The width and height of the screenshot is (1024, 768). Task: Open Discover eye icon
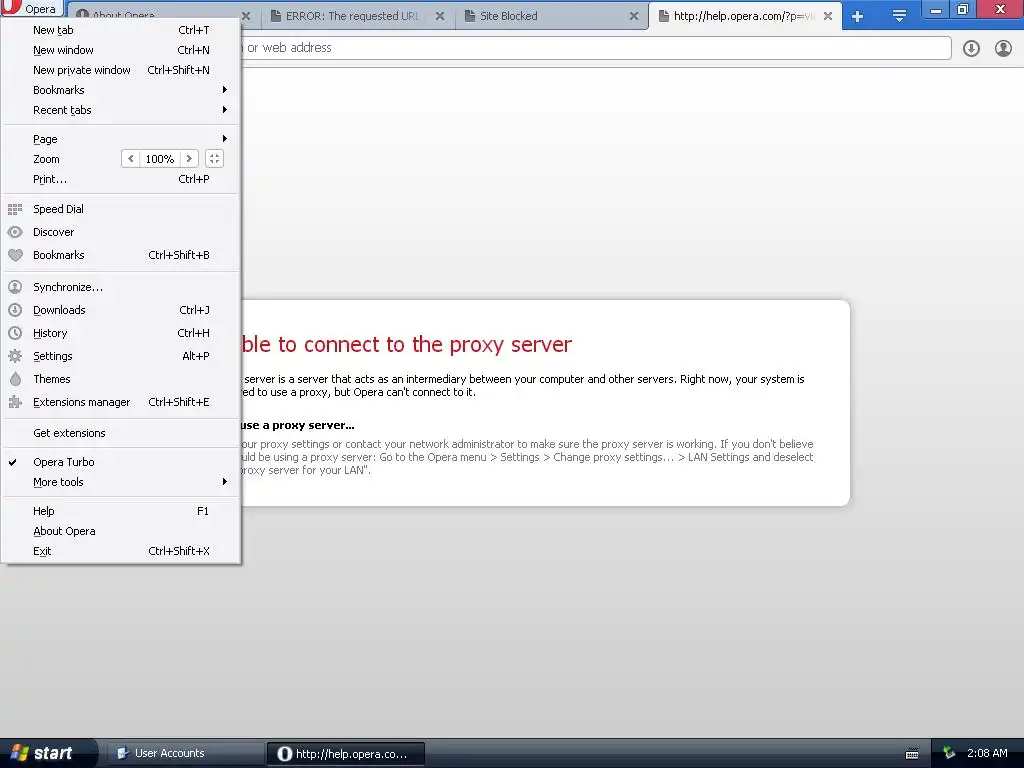(x=15, y=232)
